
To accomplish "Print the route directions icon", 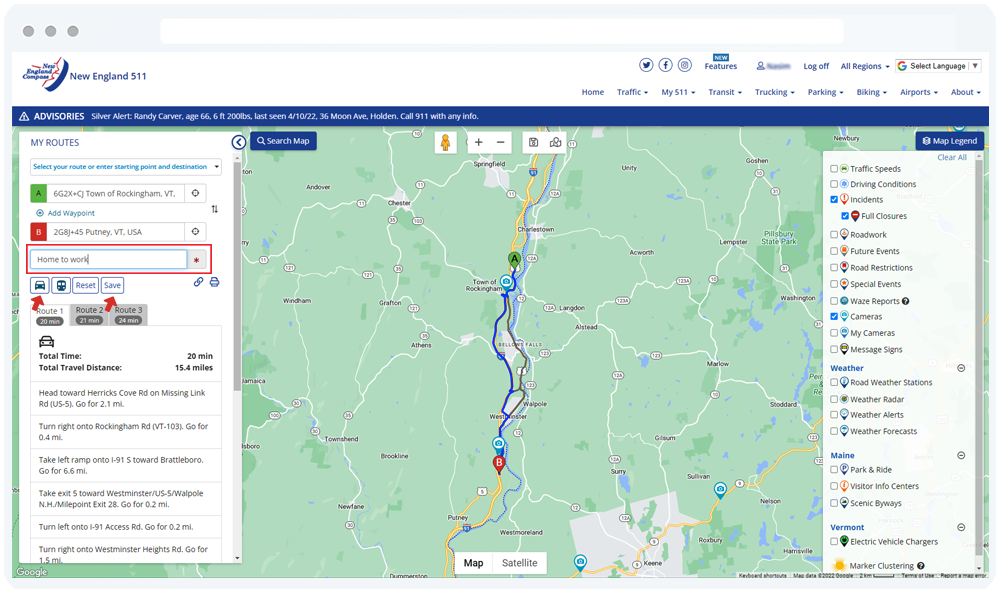I will (x=214, y=281).
